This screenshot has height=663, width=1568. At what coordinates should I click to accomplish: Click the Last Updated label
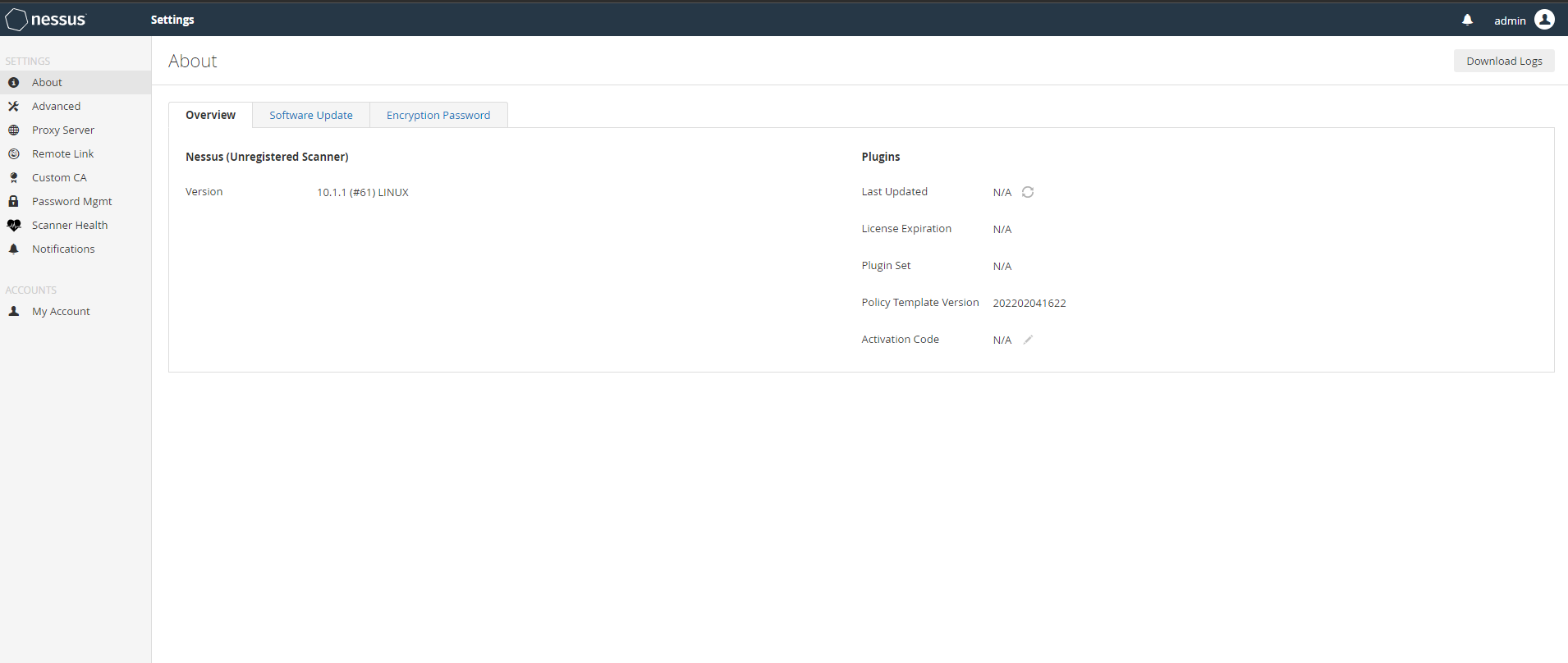click(x=894, y=192)
